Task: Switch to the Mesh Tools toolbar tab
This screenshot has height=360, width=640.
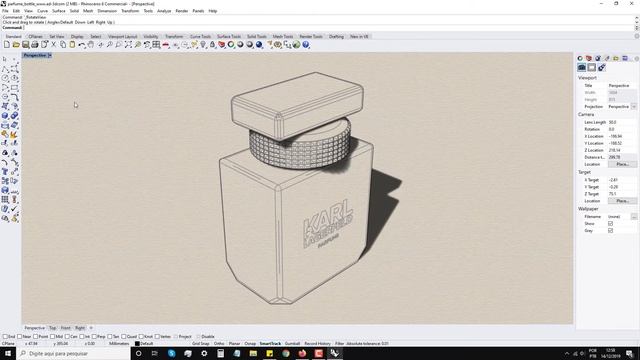Action: coord(283,36)
